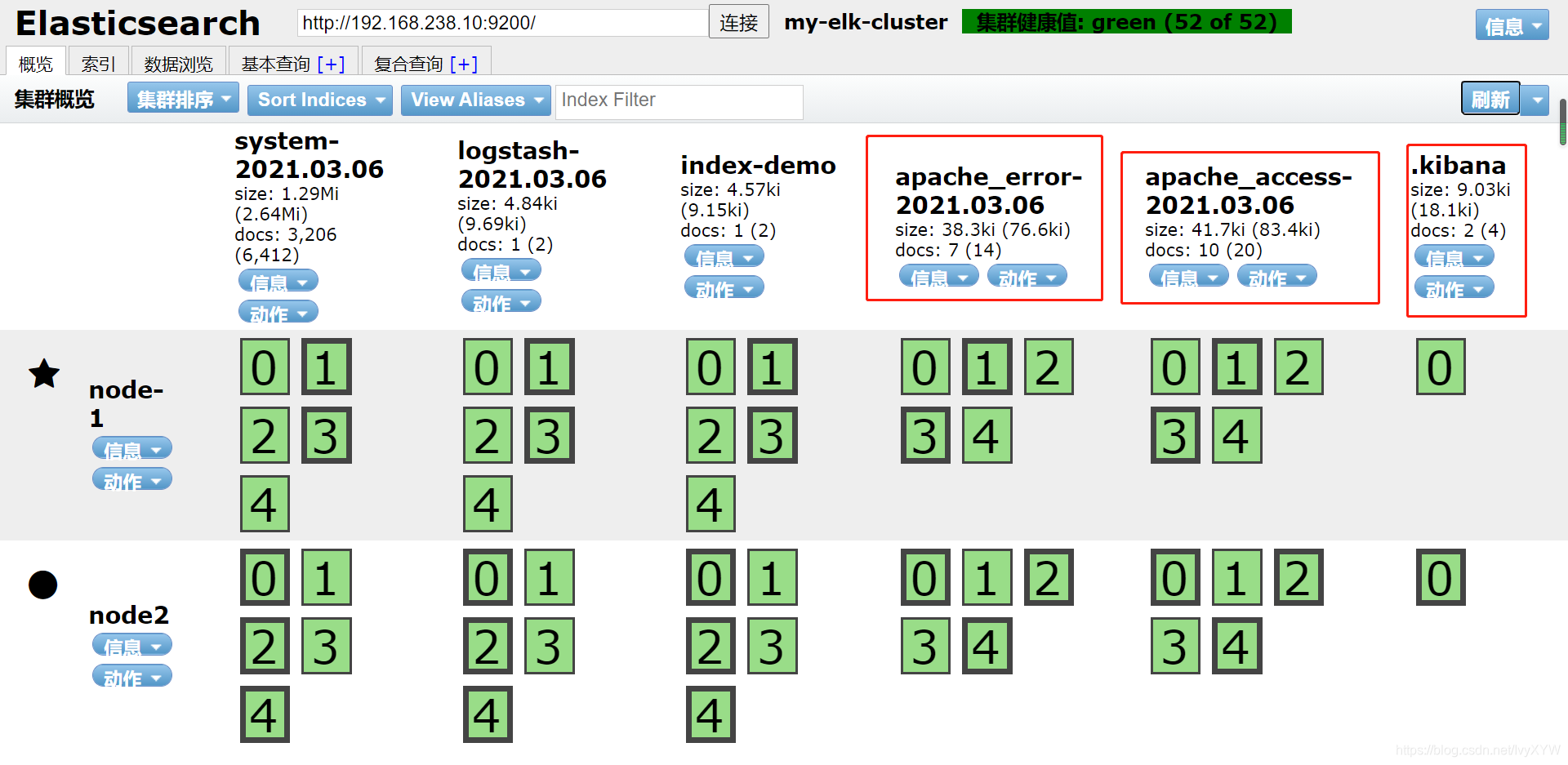Screen dimensions: 1568x765
Task: Open 信息 dropdown for node2
Action: pyautogui.click(x=132, y=645)
